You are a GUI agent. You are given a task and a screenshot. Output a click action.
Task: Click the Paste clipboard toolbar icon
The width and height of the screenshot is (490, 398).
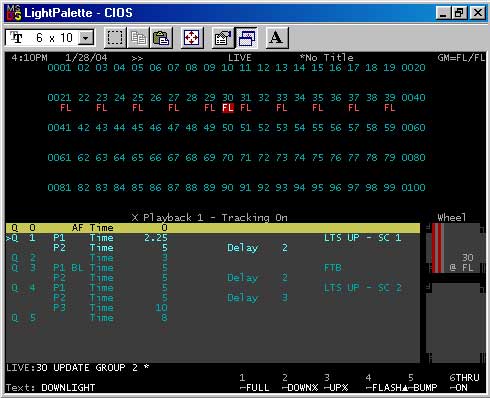tap(161, 38)
